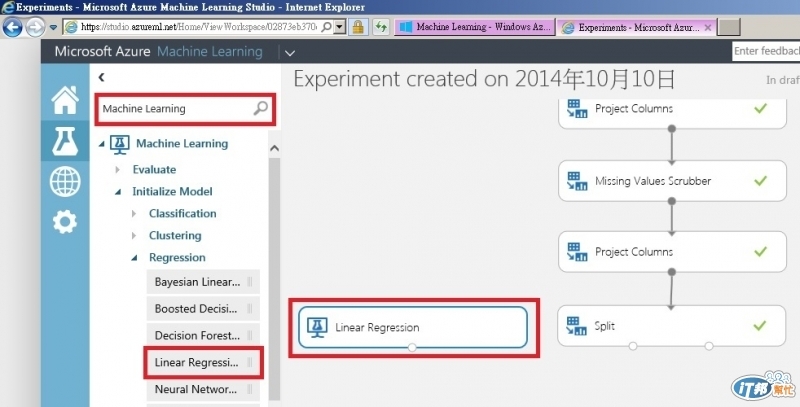This screenshot has height=407, width=800.
Task: Select Boosted Decision module in palette
Action: pos(203,309)
